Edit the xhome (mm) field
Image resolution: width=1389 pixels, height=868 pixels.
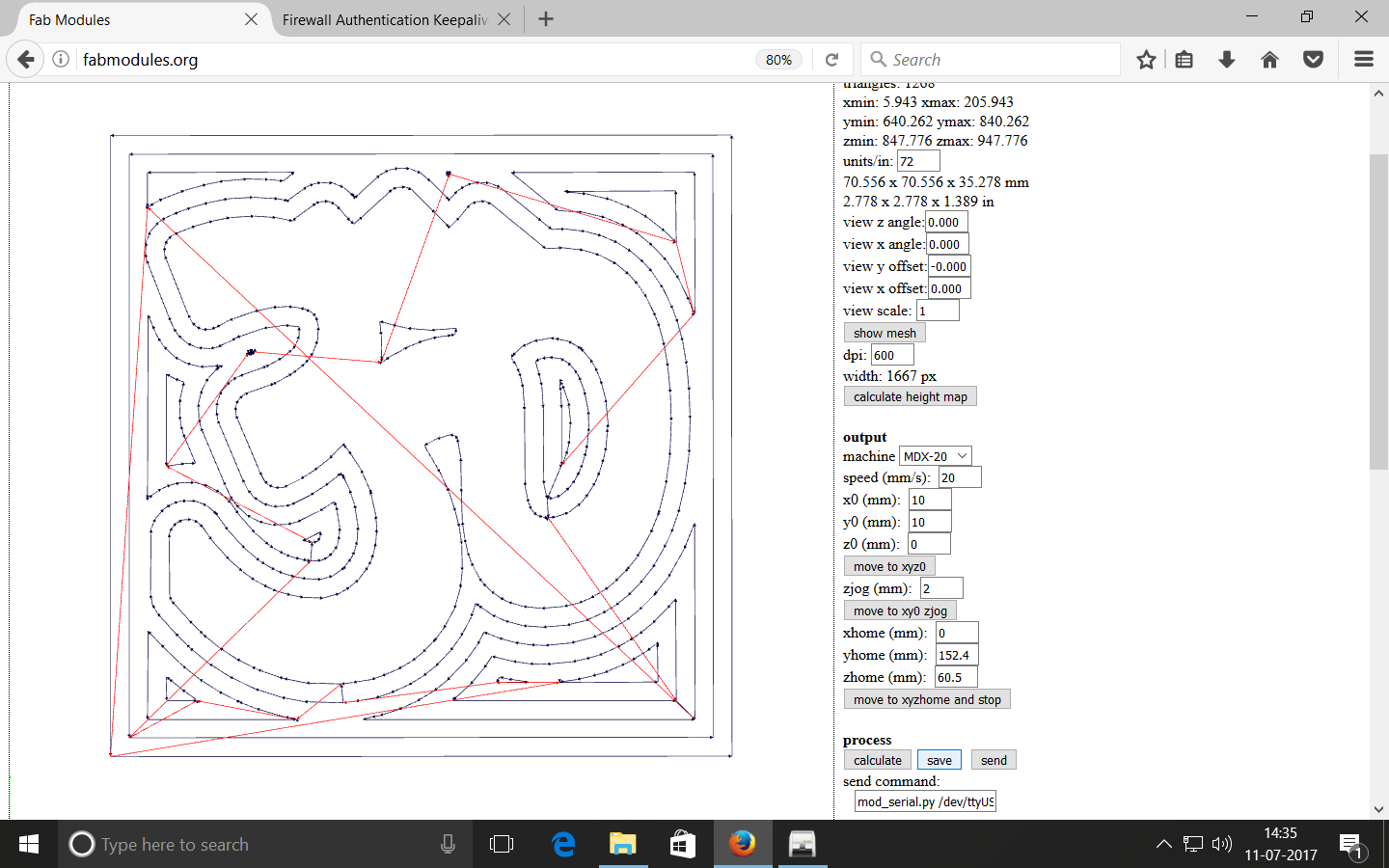point(957,633)
